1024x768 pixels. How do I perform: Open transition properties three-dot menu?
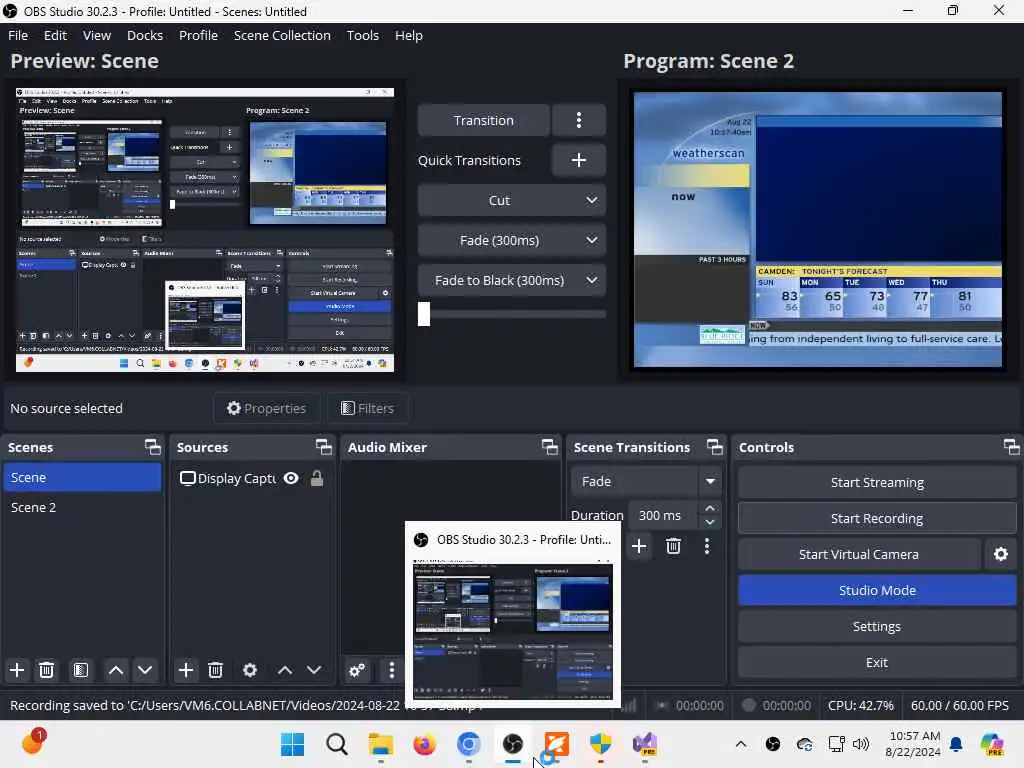click(707, 546)
